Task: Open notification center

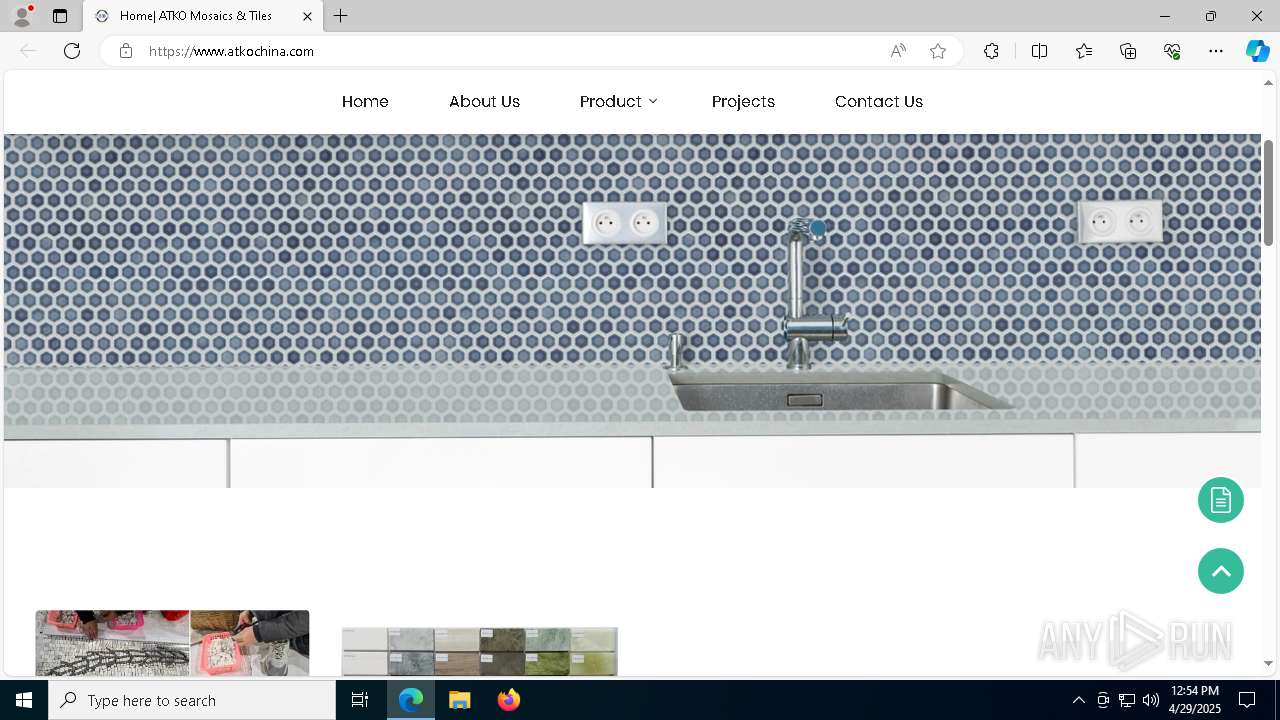Action: click(x=1247, y=700)
